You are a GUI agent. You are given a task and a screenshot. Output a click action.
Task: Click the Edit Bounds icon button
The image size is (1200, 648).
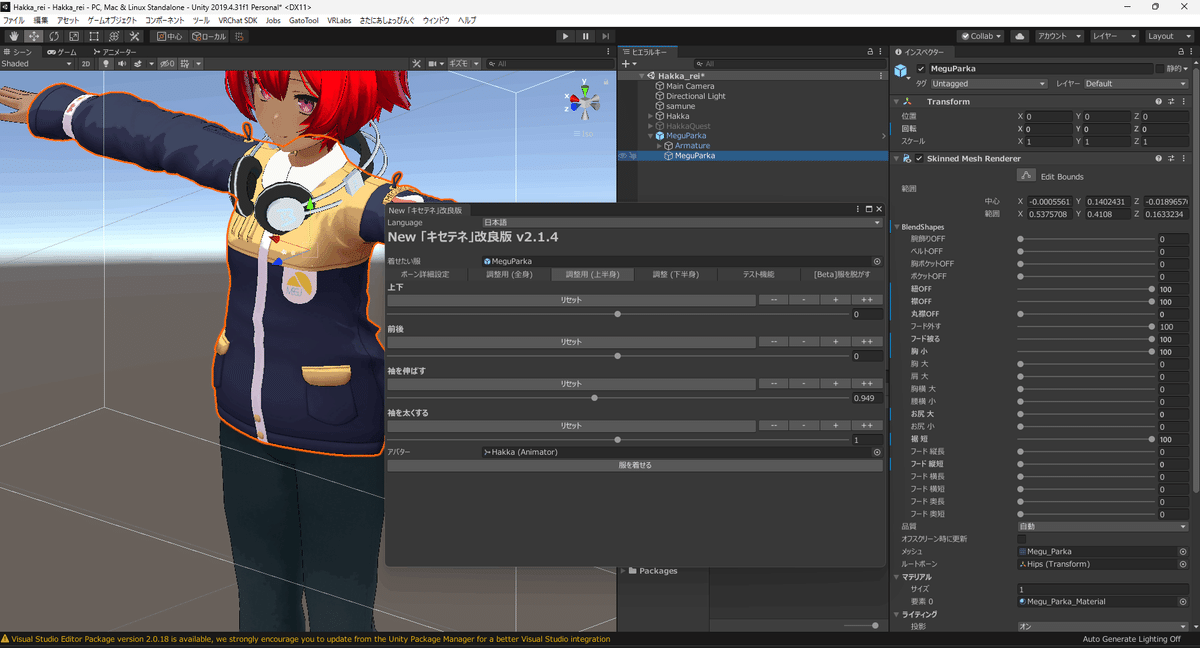pos(1026,176)
